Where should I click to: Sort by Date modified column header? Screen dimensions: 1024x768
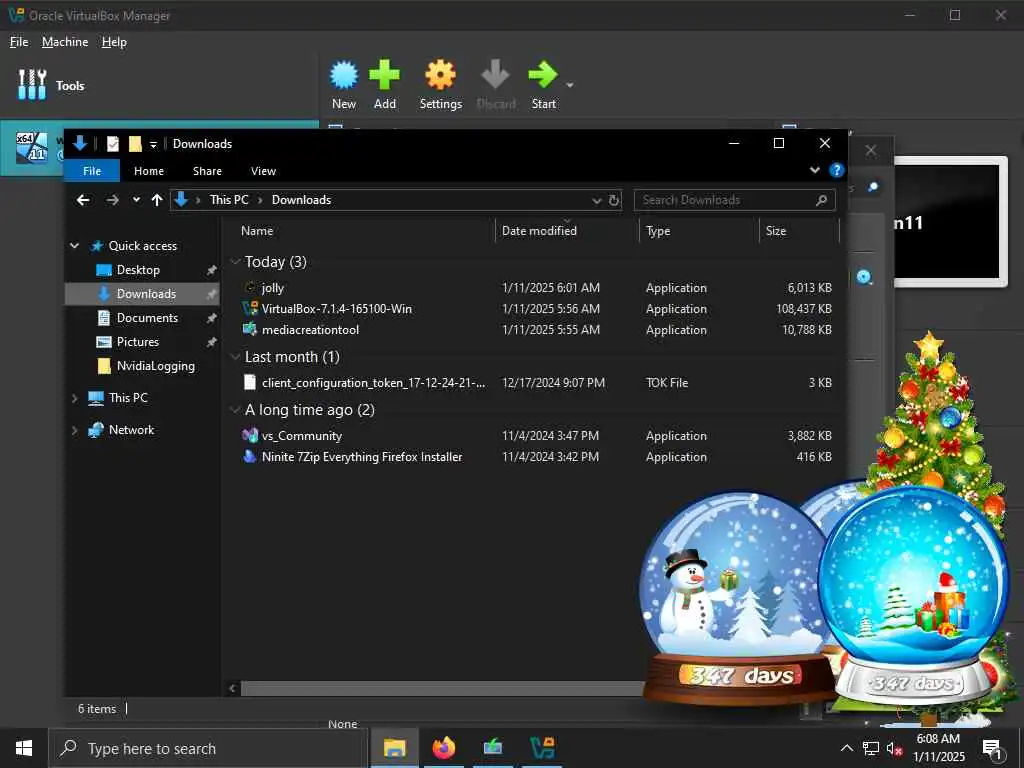[x=539, y=231]
